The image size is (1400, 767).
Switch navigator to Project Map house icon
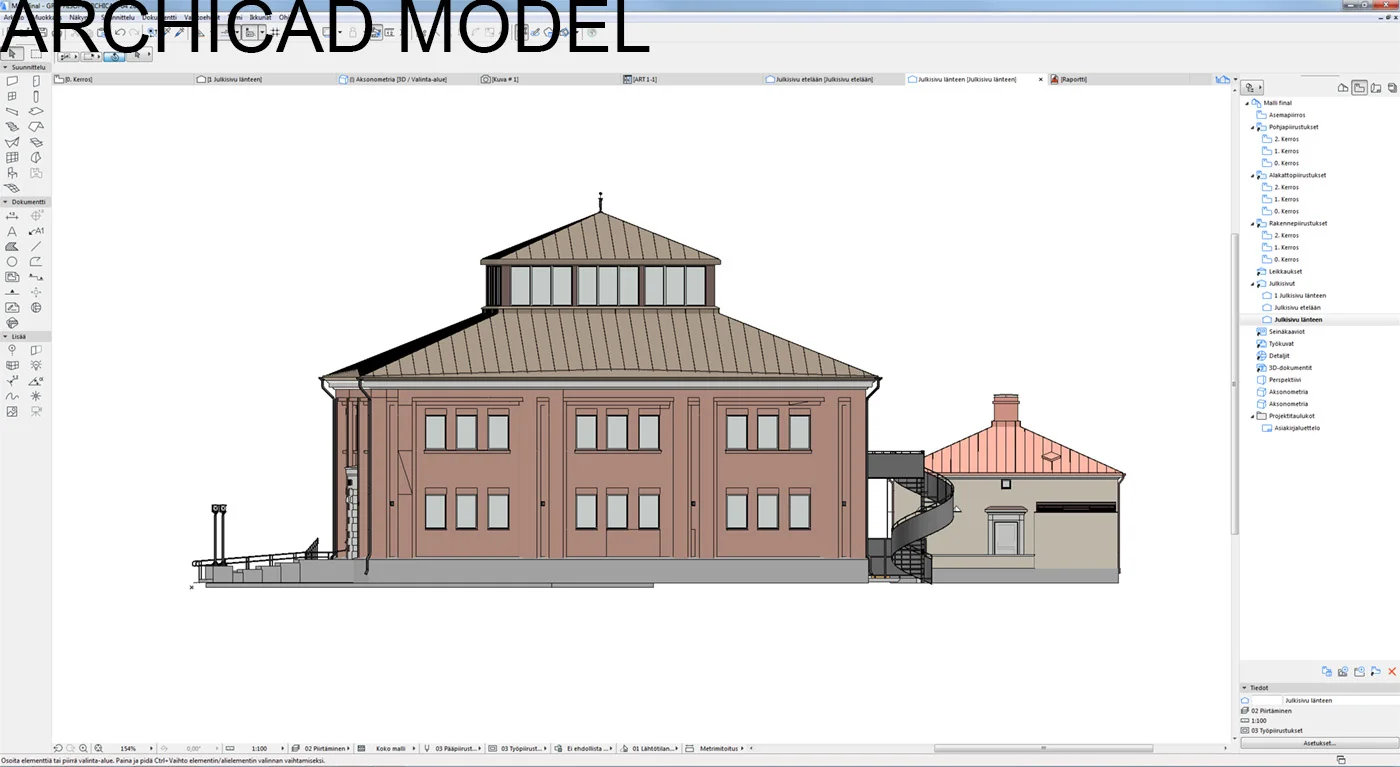click(x=1343, y=88)
